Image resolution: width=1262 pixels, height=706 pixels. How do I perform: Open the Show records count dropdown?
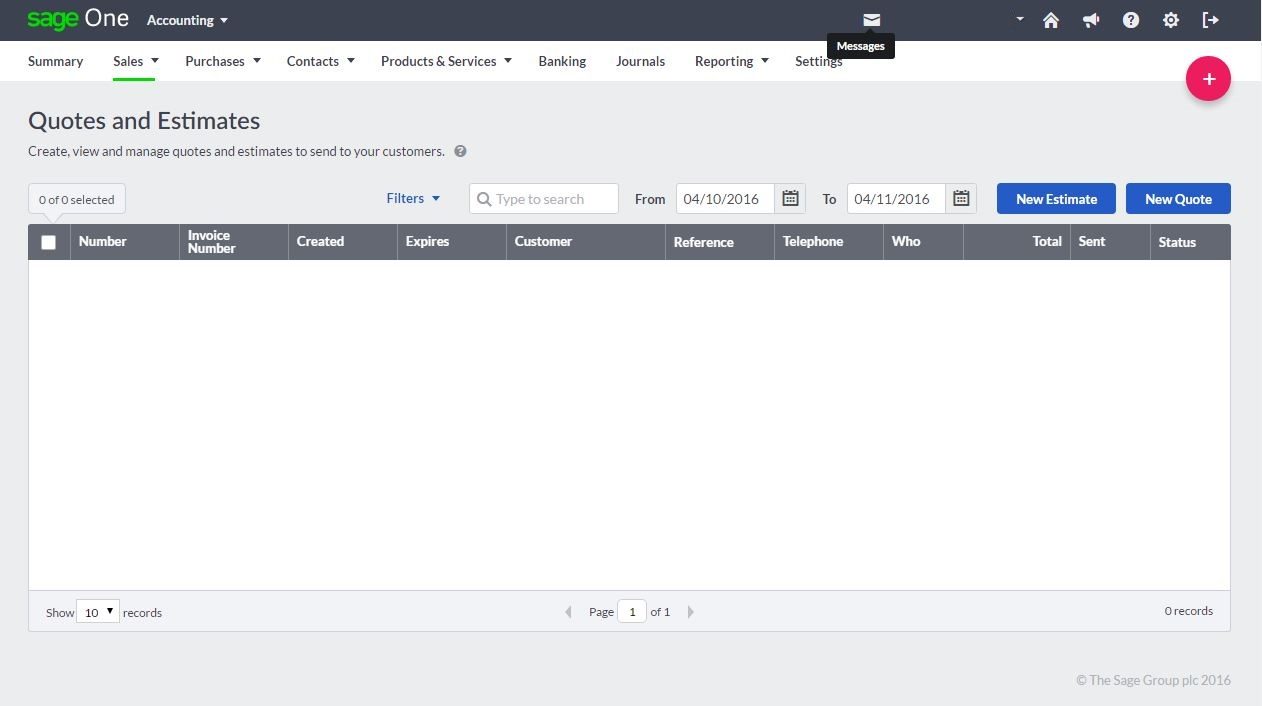[98, 612]
